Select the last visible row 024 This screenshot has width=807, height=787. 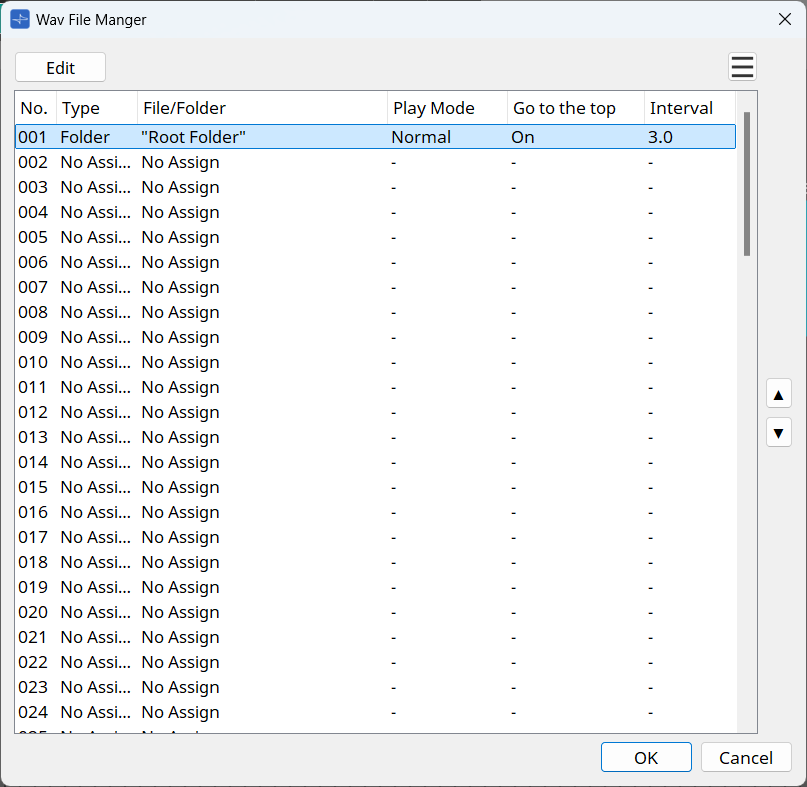point(300,712)
